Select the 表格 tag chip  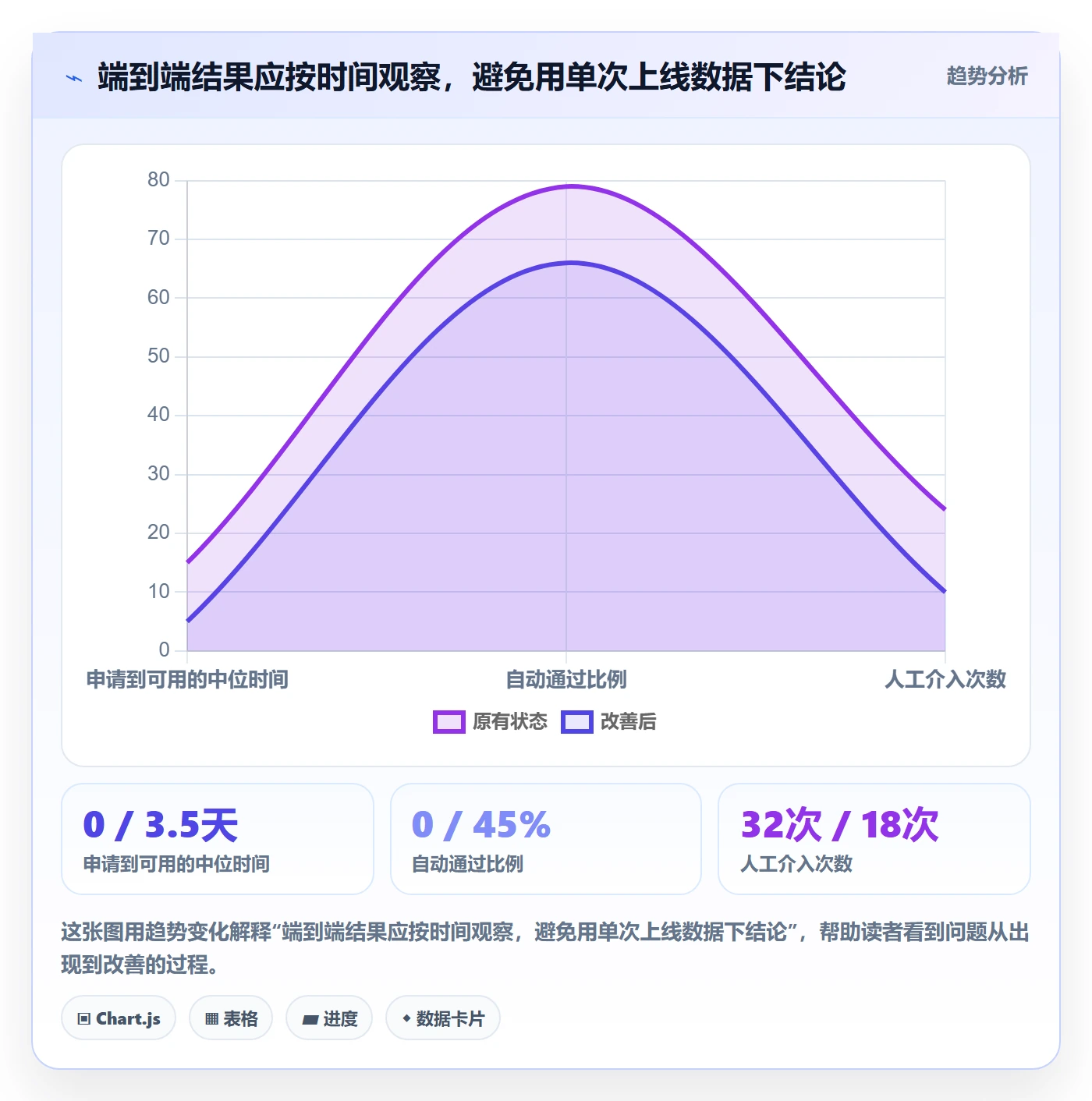pos(231,1018)
